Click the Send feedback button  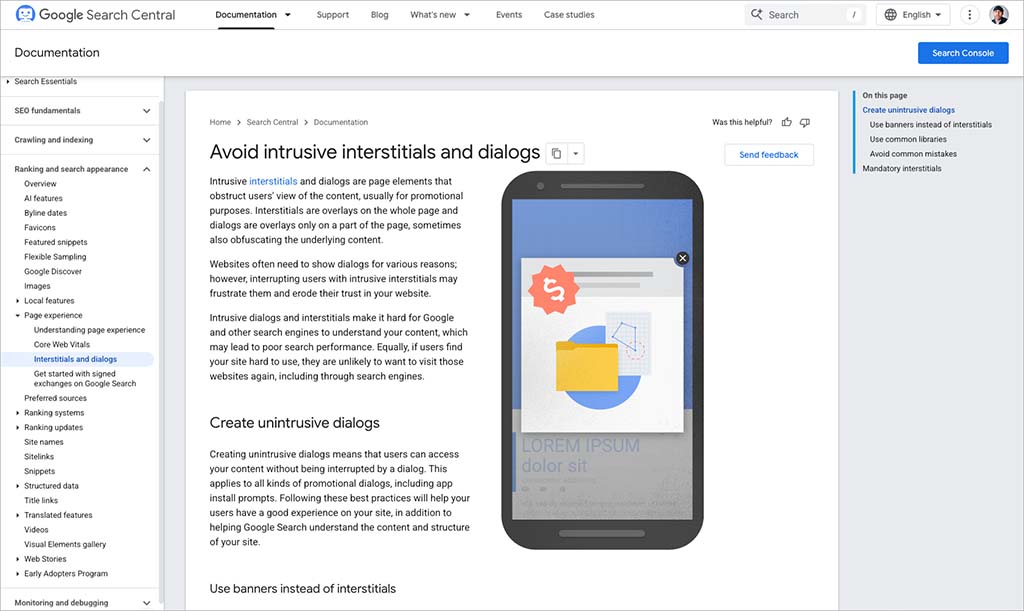[x=769, y=155]
